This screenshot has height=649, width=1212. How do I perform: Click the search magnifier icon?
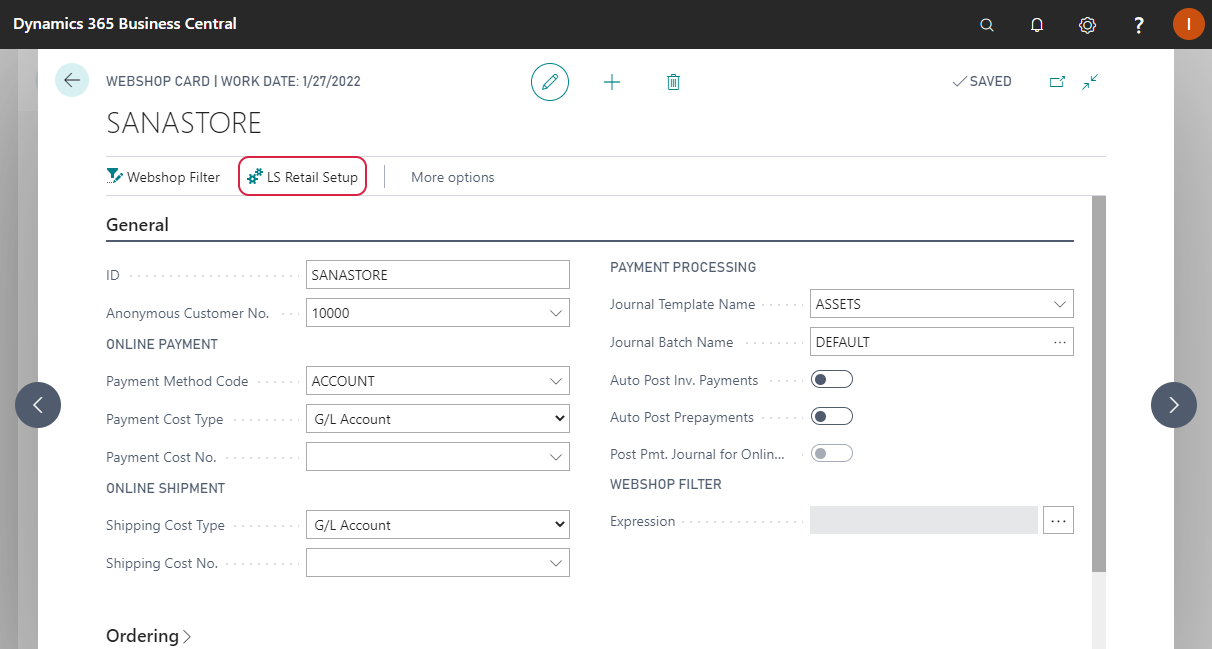tap(987, 25)
